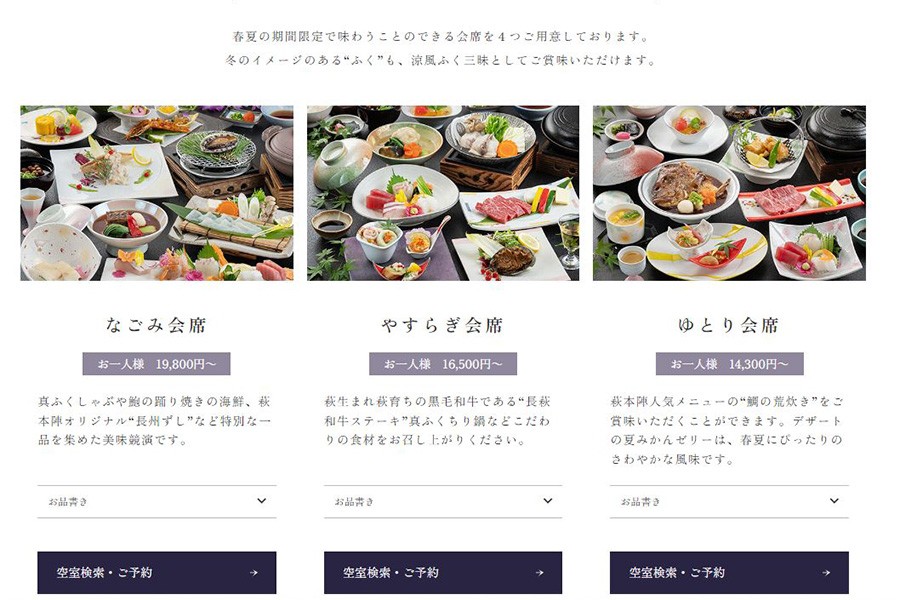
Task: Reserve なごみ会席 via 空室検索・ご予約 button
Action: [157, 572]
